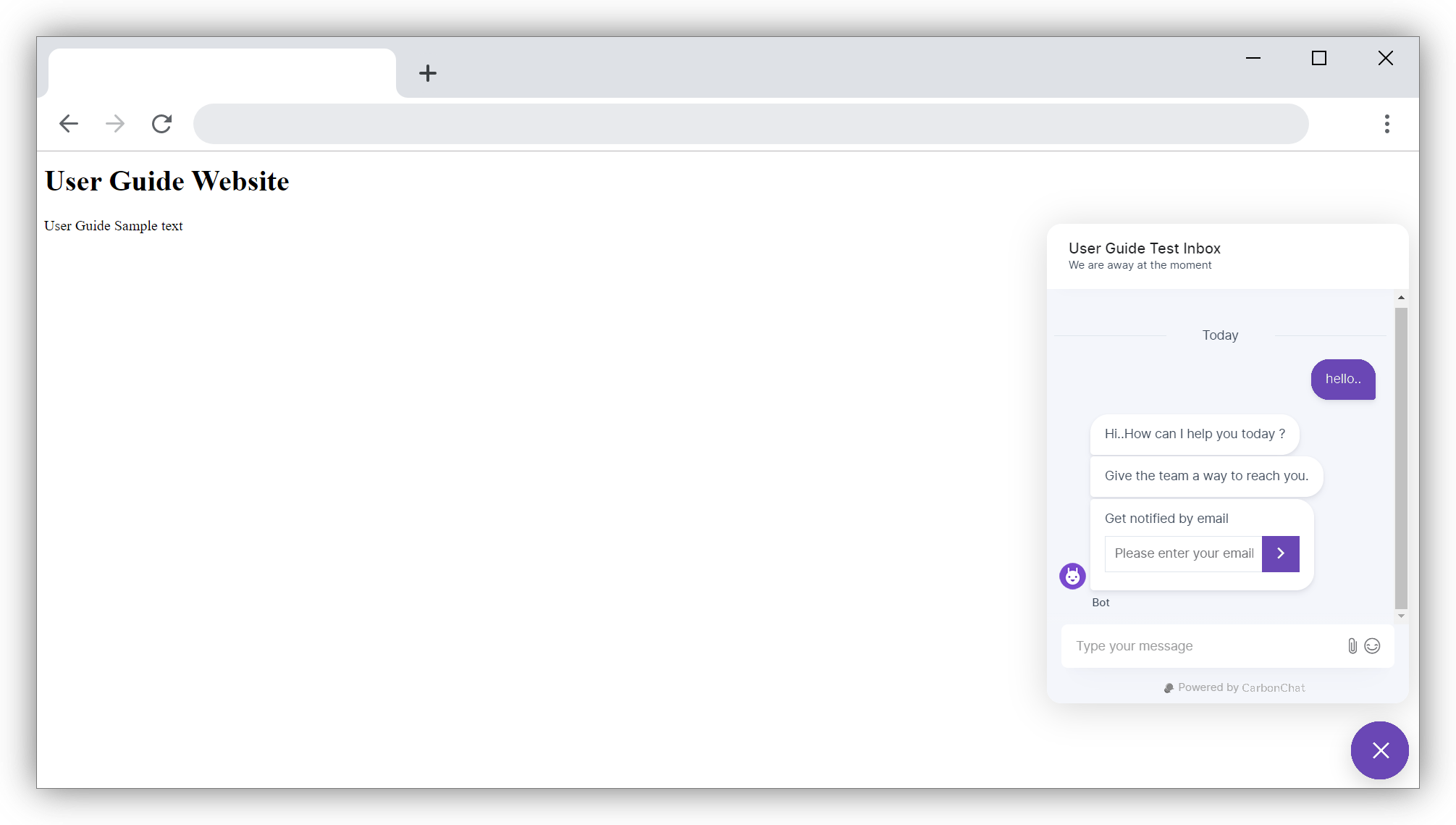The image size is (1456, 825).
Task: Select the active blank browser tab
Action: [x=222, y=73]
